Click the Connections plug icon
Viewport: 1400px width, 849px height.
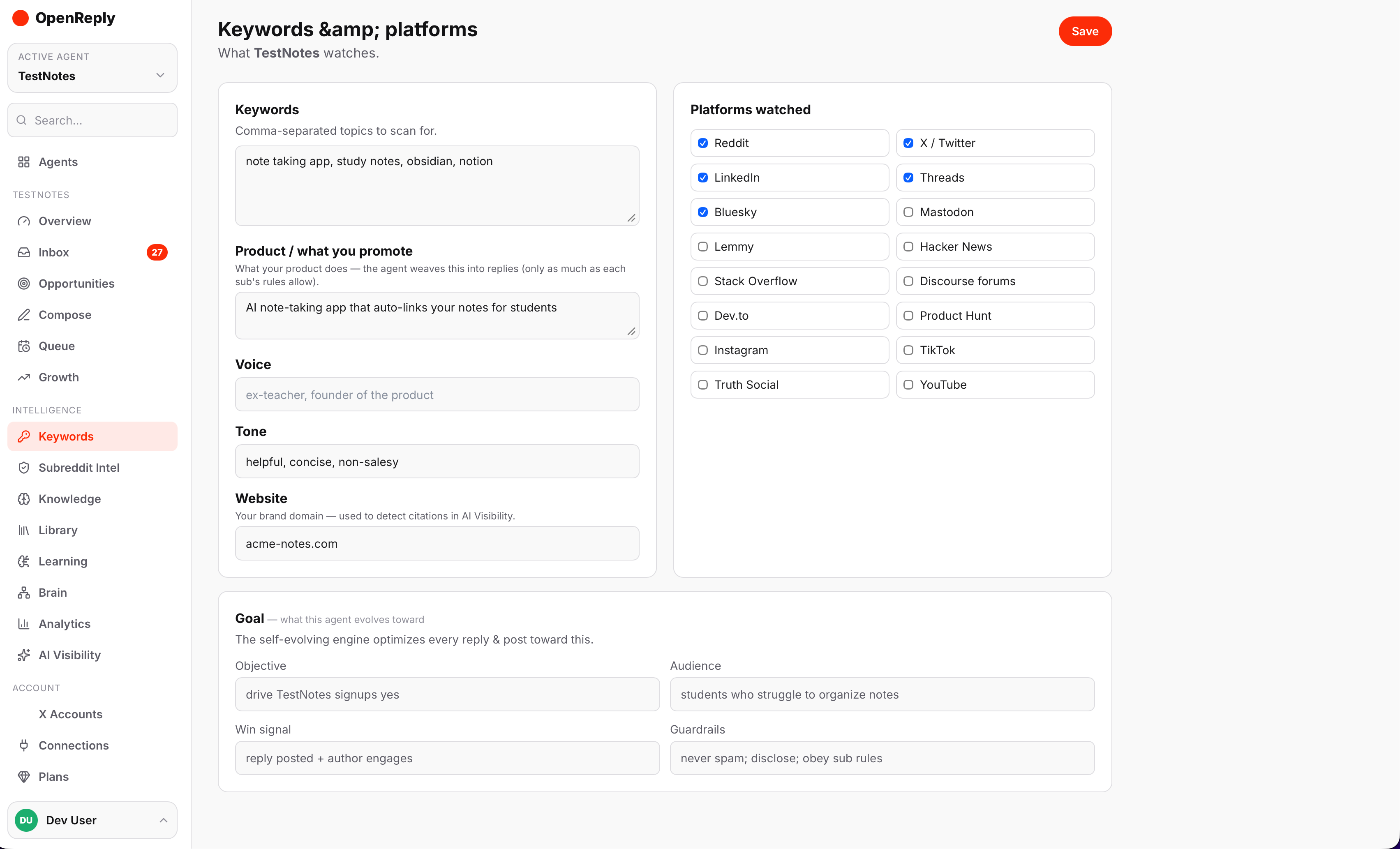[x=24, y=745]
